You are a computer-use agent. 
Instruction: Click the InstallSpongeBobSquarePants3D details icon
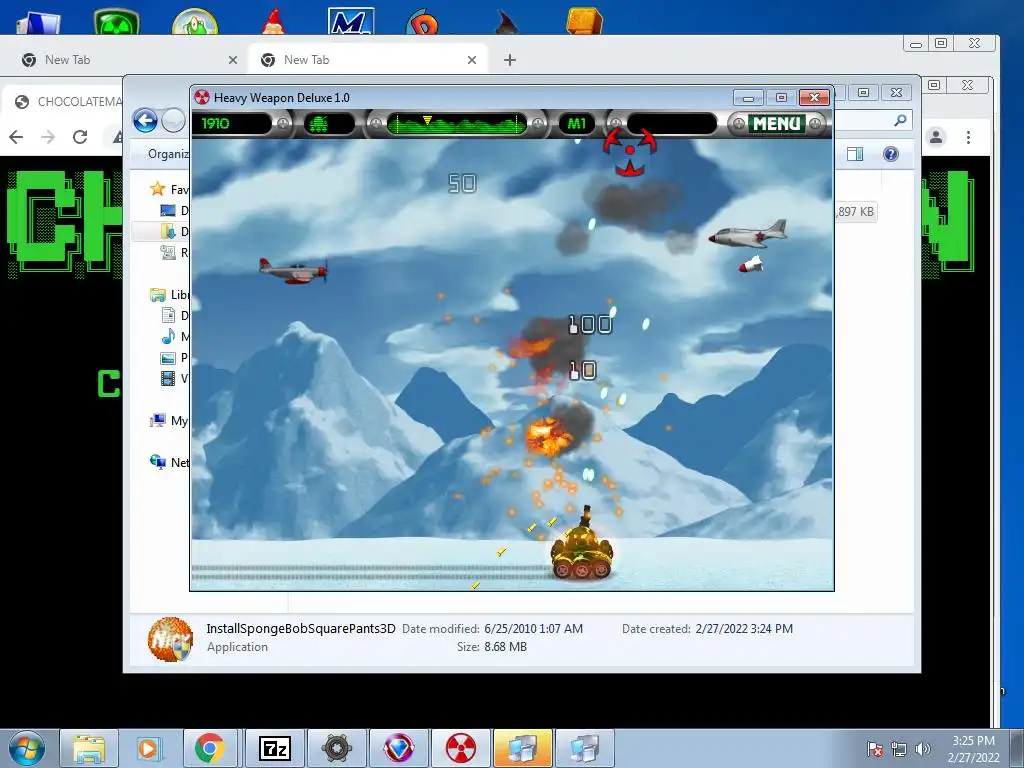(x=170, y=639)
